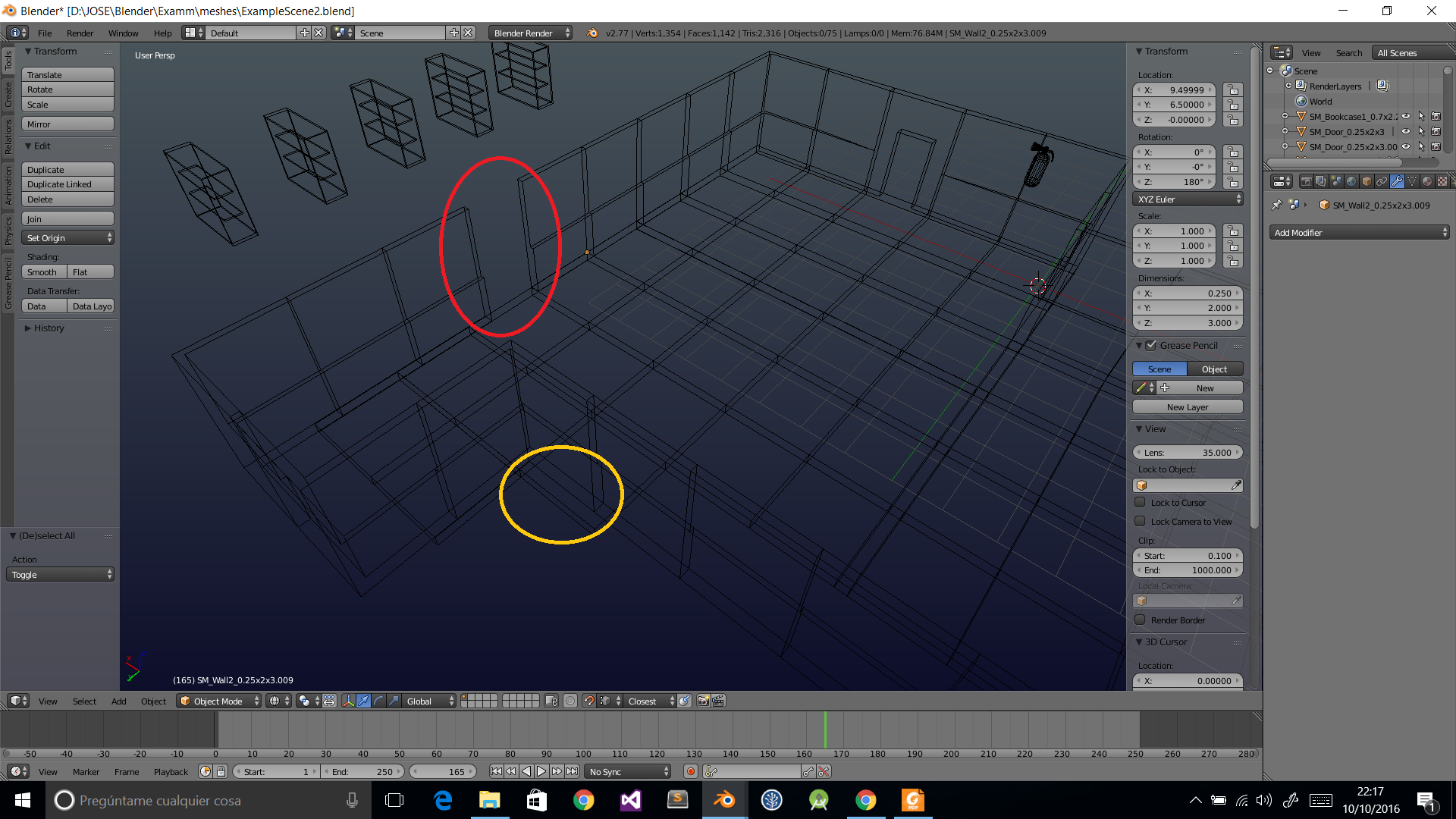Click the New Layer button
Viewport: 1456px width, 819px height.
coord(1188,406)
